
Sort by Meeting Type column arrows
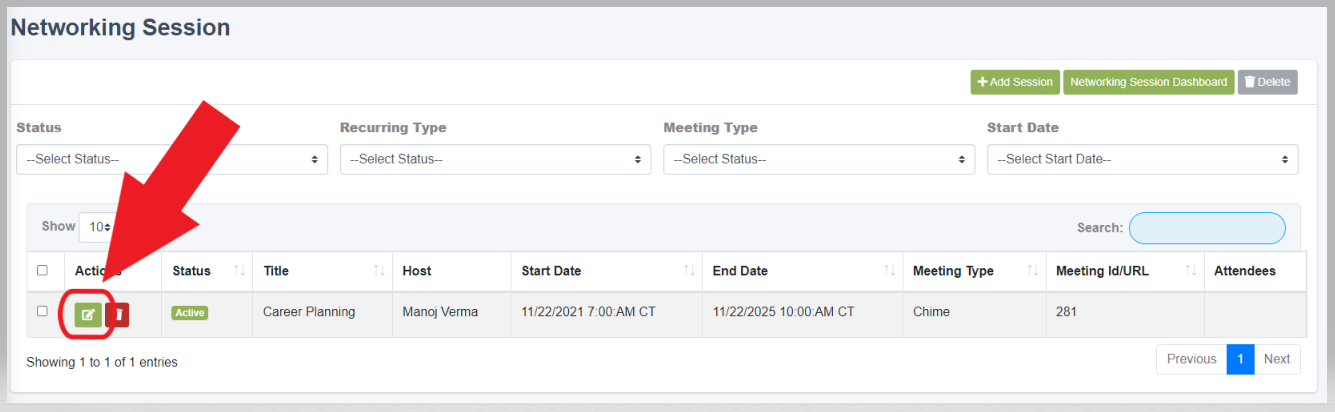click(x=1033, y=271)
